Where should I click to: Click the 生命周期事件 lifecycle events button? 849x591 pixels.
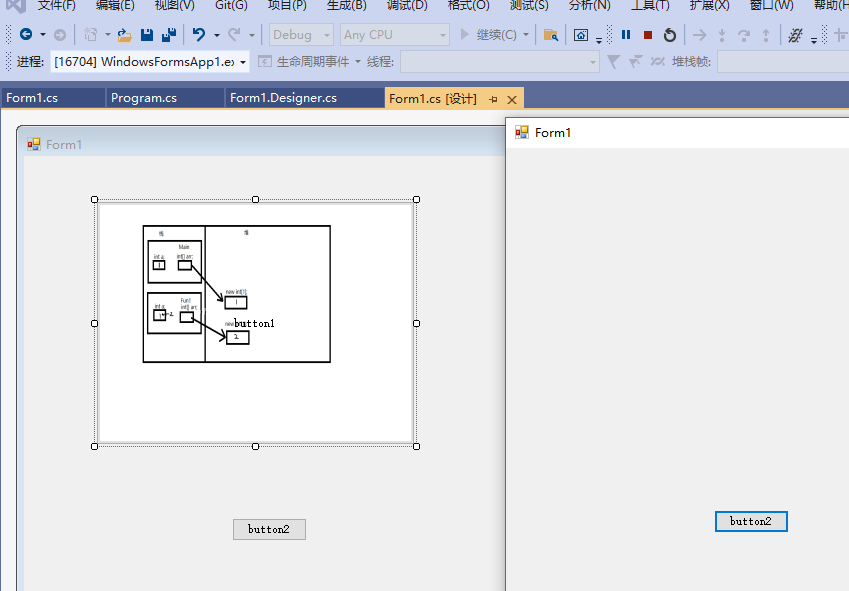pyautogui.click(x=303, y=62)
